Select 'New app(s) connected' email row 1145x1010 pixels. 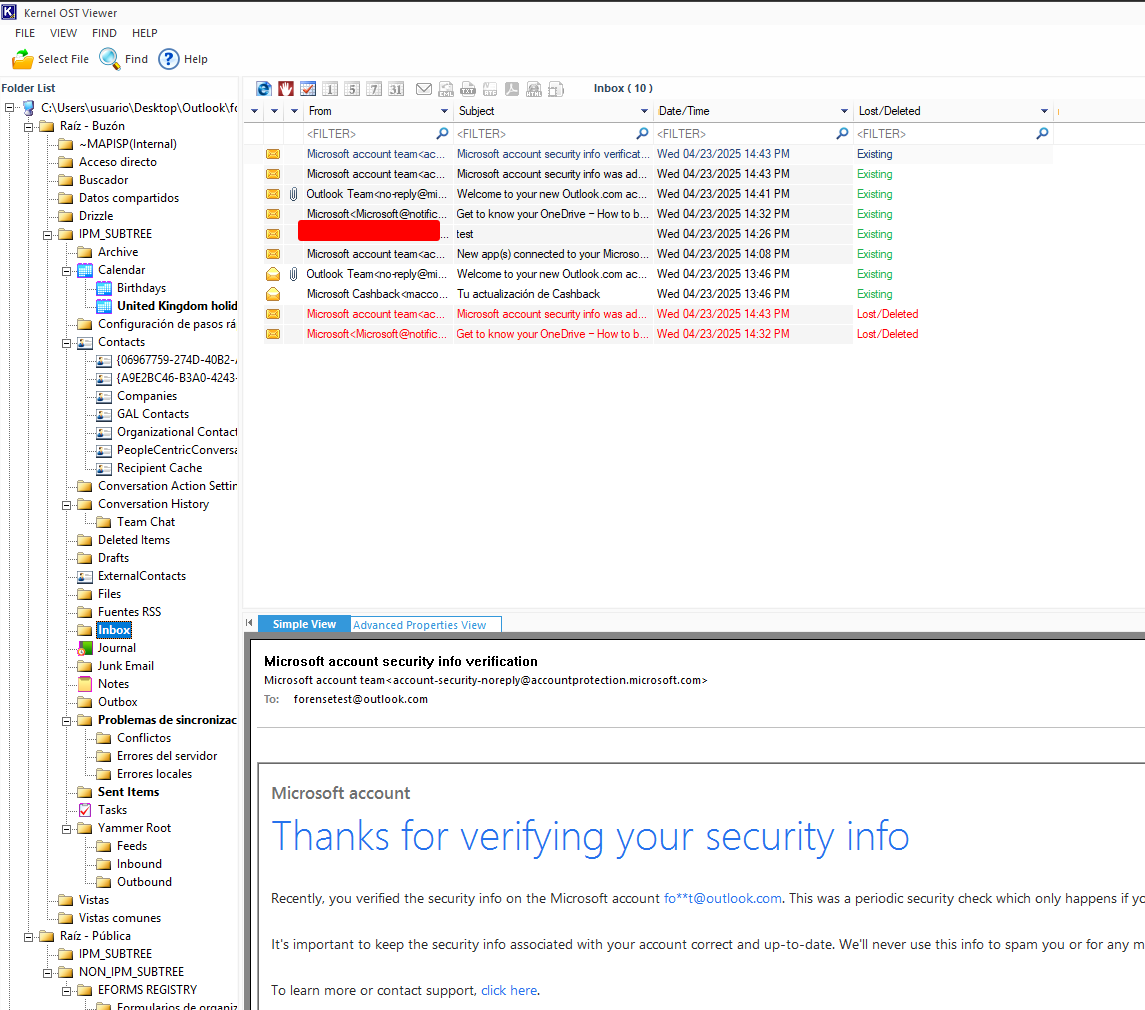[648, 254]
